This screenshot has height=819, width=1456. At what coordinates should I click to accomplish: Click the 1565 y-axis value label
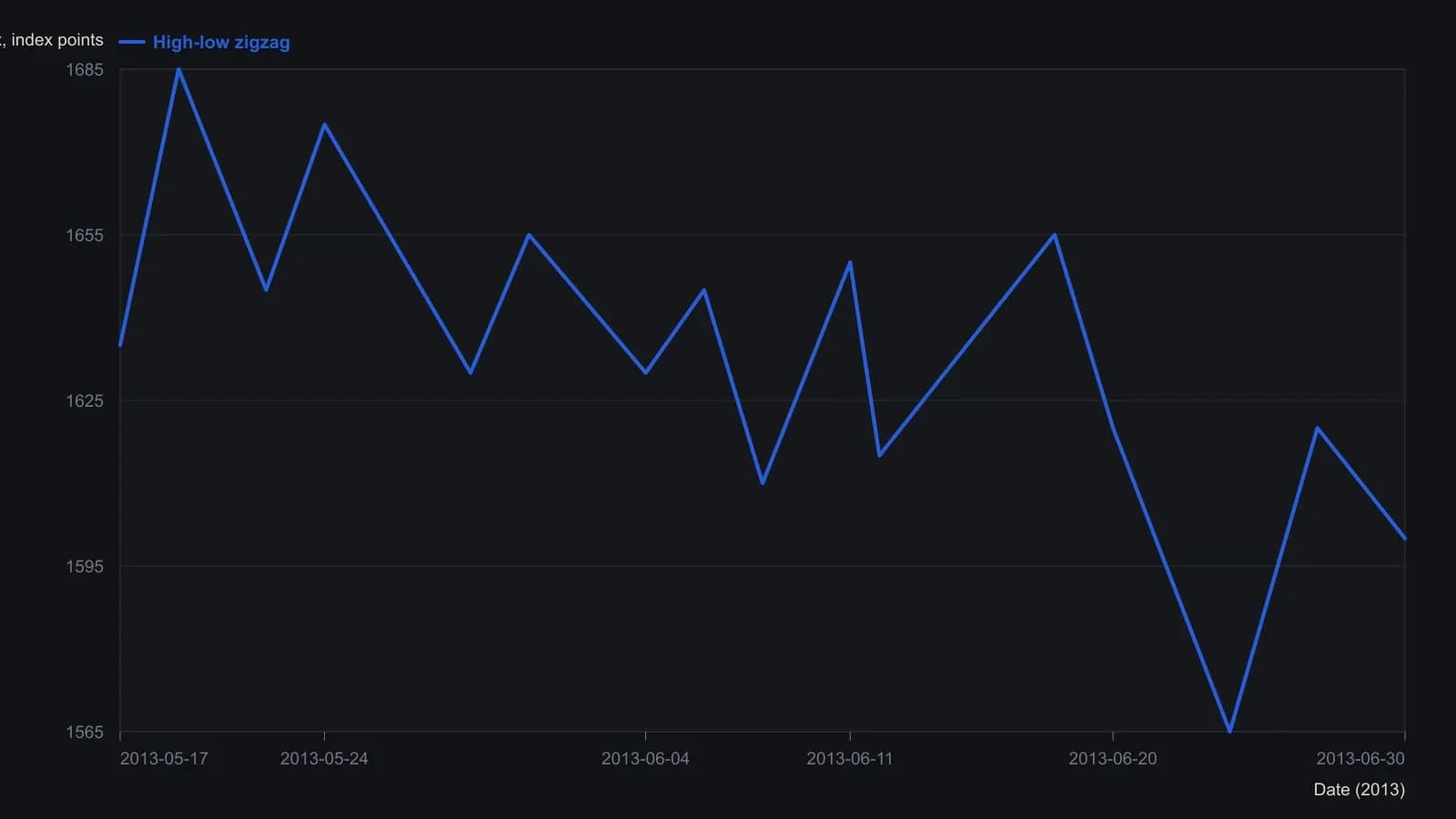(85, 732)
